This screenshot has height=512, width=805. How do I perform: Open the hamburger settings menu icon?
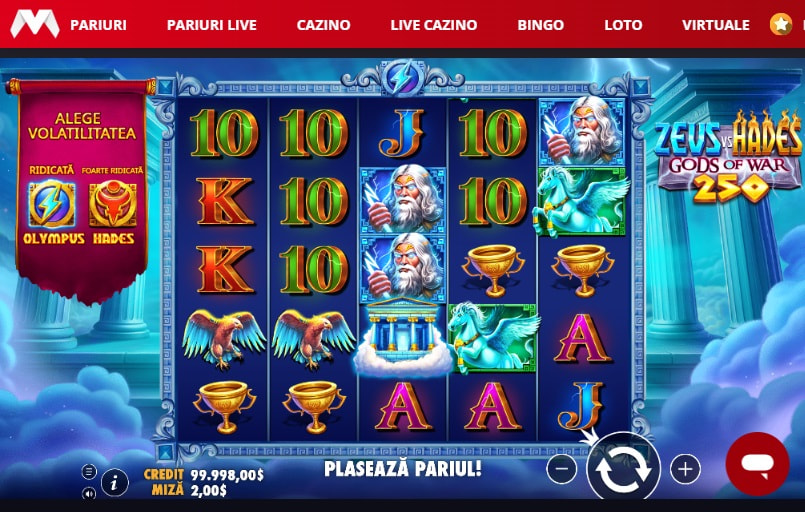tap(89, 471)
